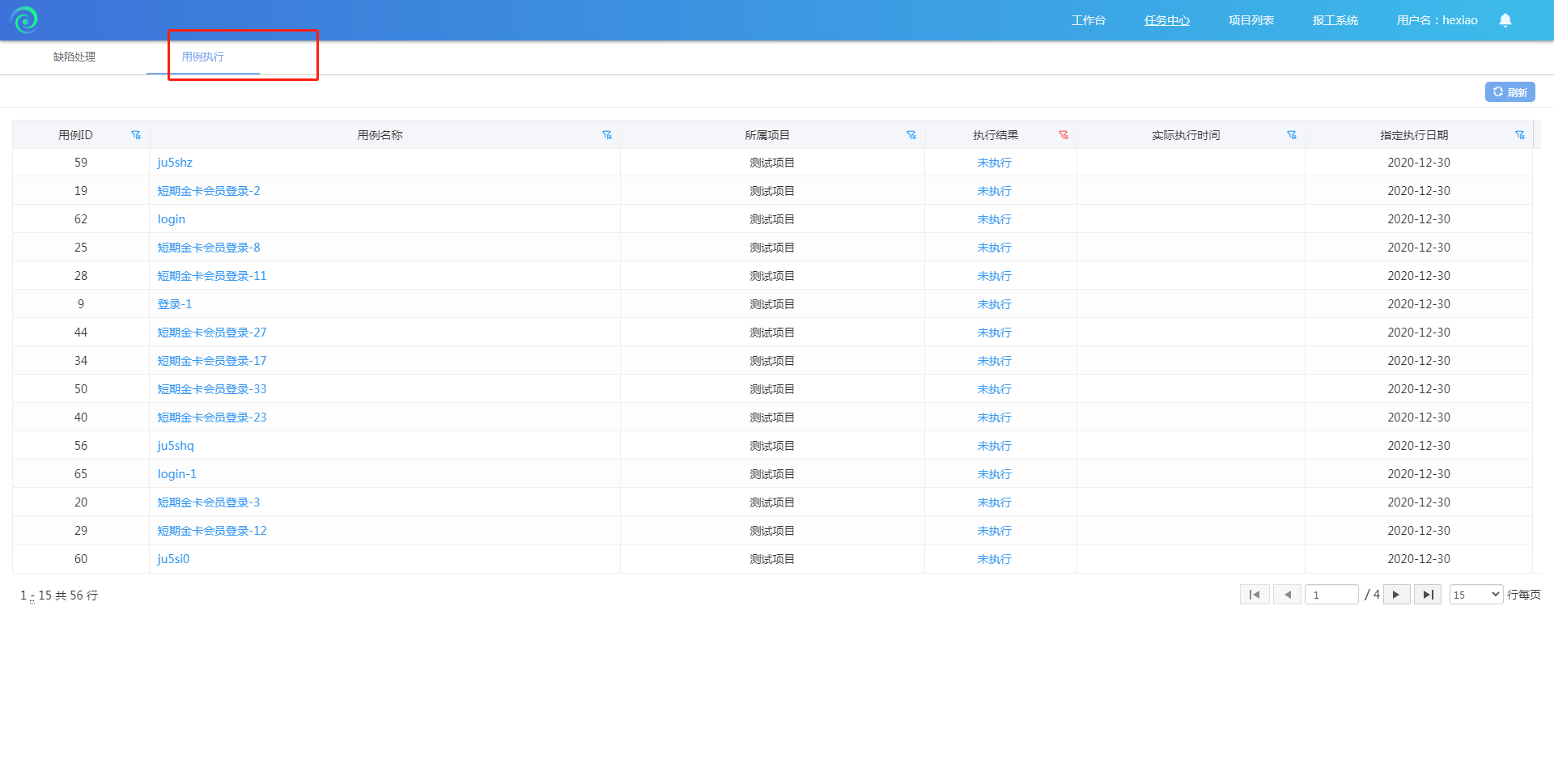The width and height of the screenshot is (1554, 784).
Task: Open 项目列表 in the top menu
Action: pyautogui.click(x=1250, y=20)
